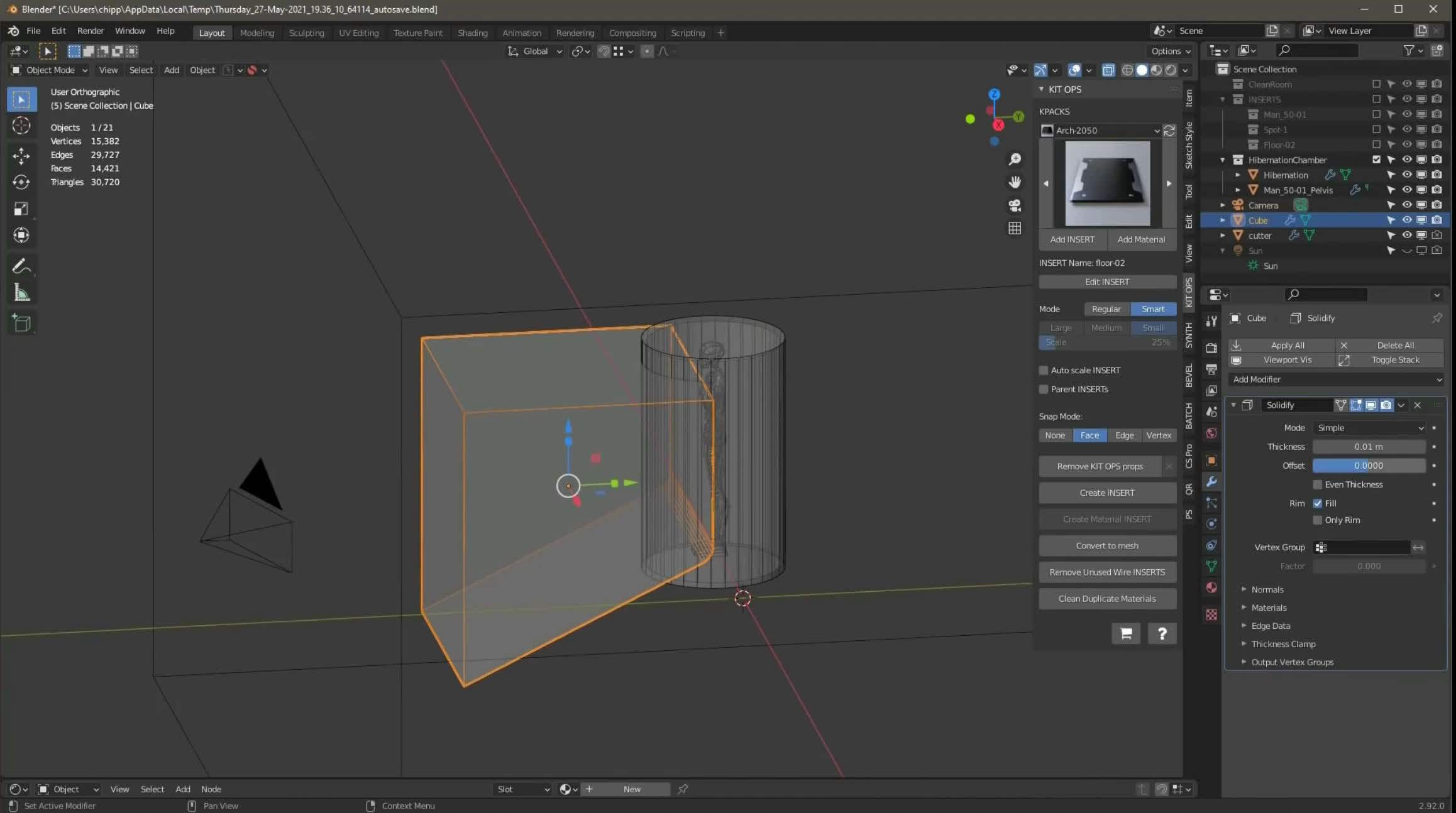Click Apply All modifiers button
The width and height of the screenshot is (1456, 813).
point(1286,345)
